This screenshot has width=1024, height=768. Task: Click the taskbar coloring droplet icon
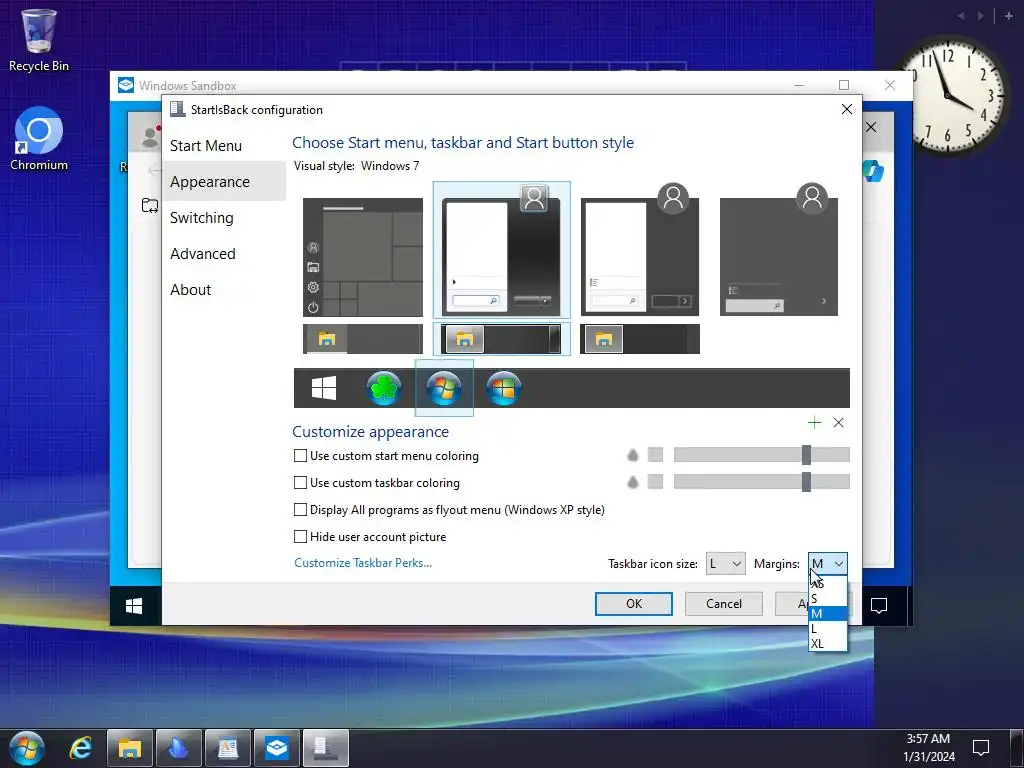pyautogui.click(x=632, y=482)
